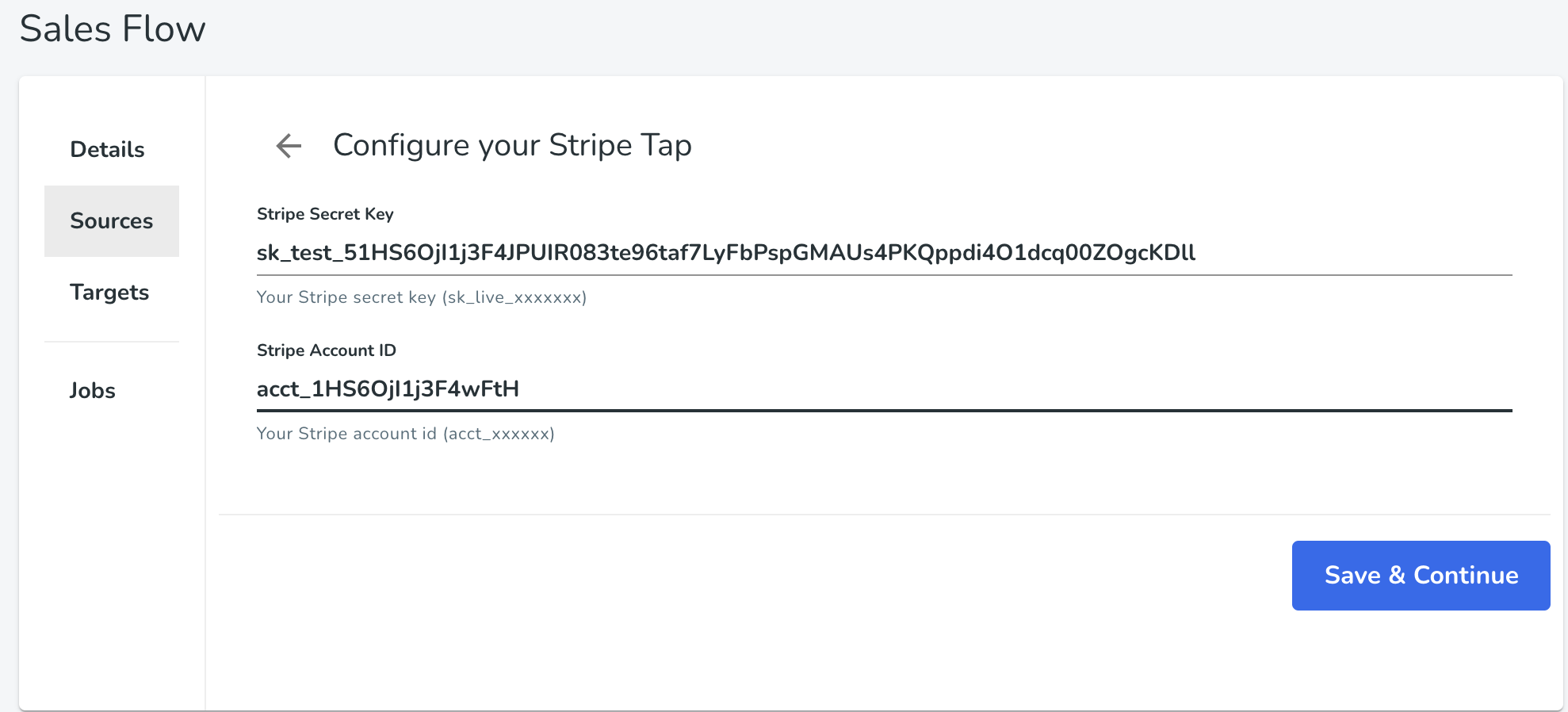Screen dimensions: 1568x712
Task: Click the Save & Continue button
Action: pyautogui.click(x=1421, y=576)
